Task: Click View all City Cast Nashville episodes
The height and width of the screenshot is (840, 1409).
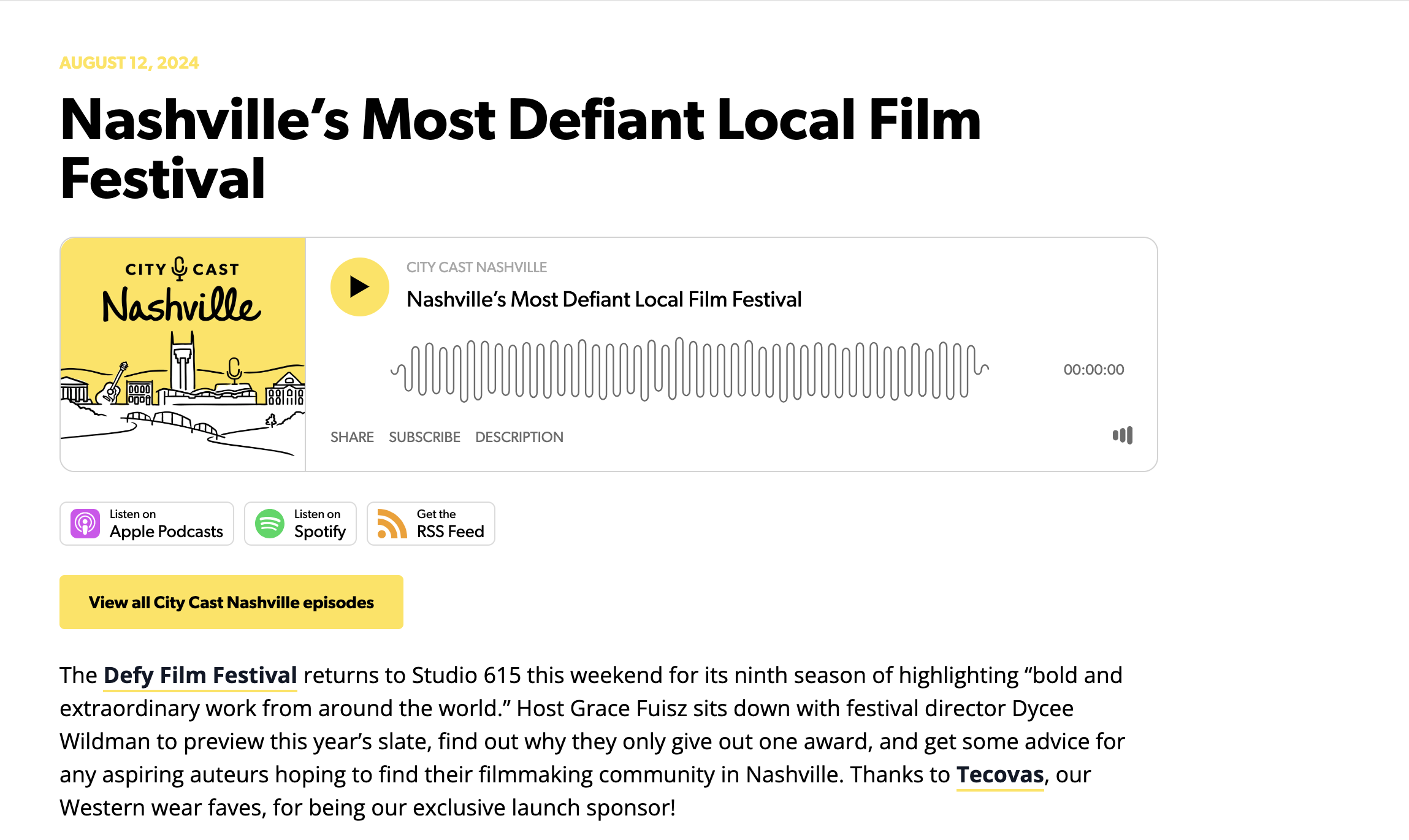Action: tap(231, 602)
